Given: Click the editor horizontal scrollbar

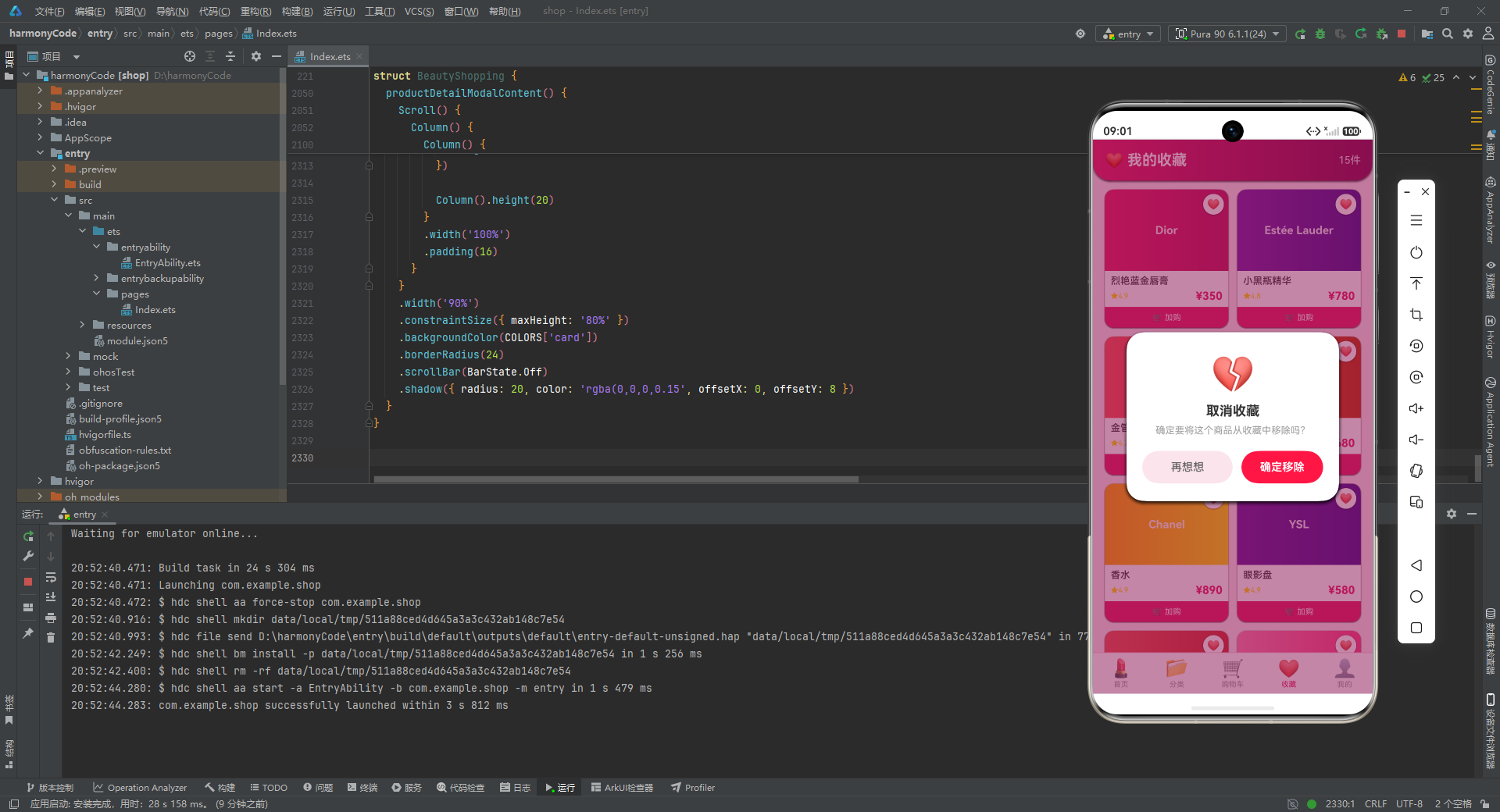Looking at the screenshot, I should click(x=616, y=479).
